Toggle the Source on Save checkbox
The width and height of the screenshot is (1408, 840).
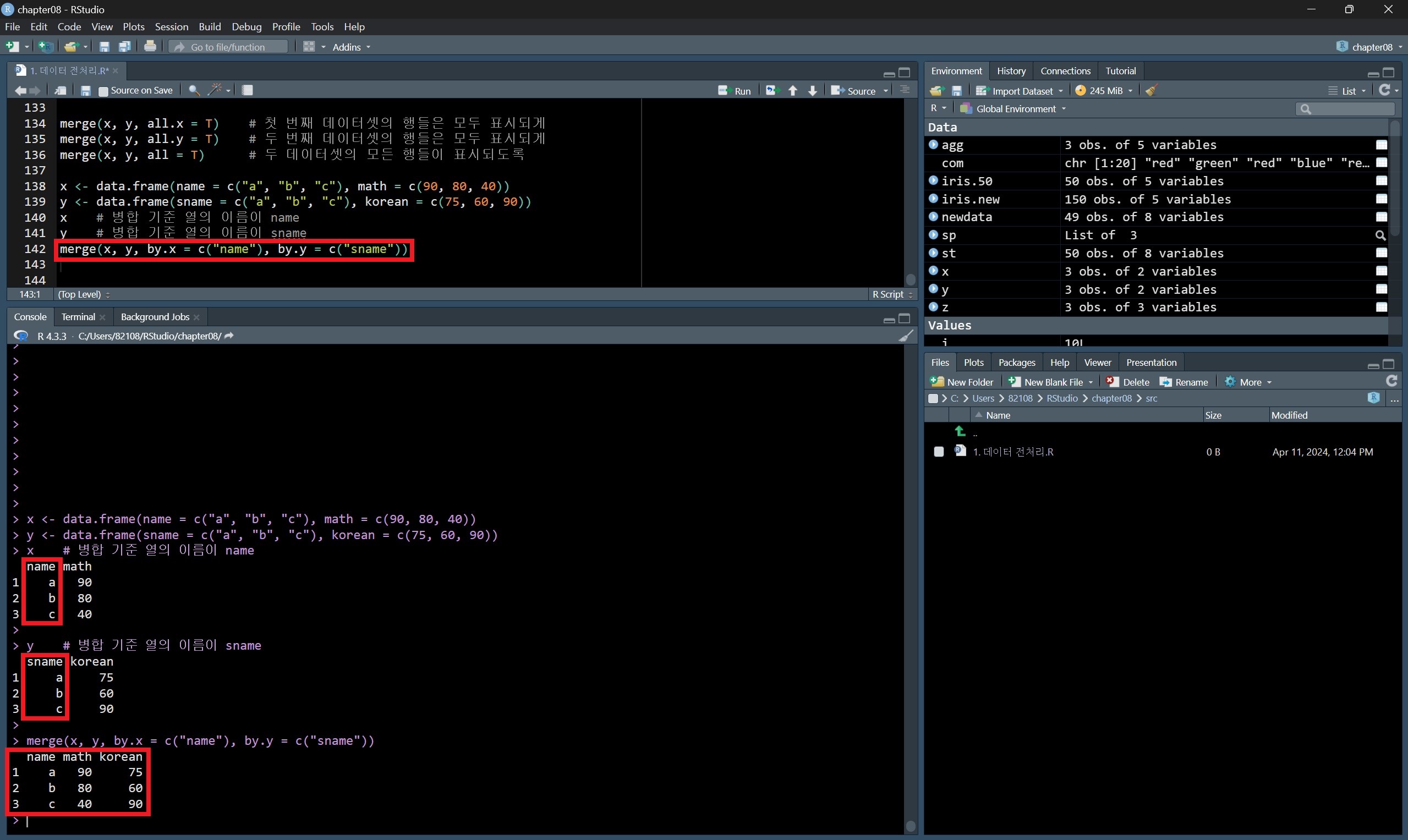(103, 91)
